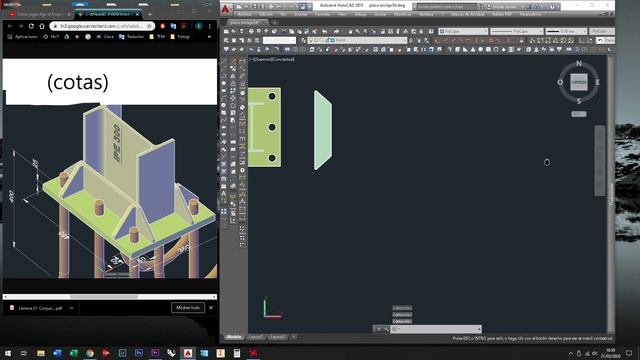Click the Chrome address bar
Viewport: 640px width, 360px height.
[x=102, y=26]
